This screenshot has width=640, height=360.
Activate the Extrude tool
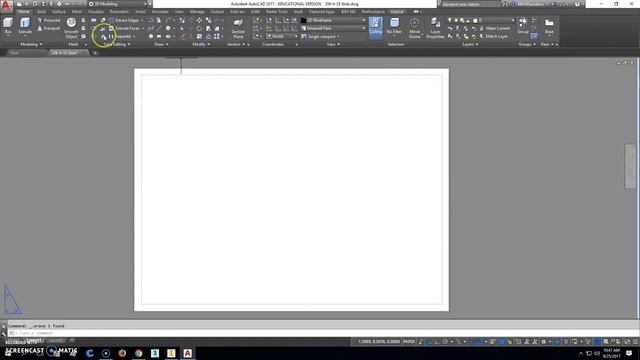point(25,27)
